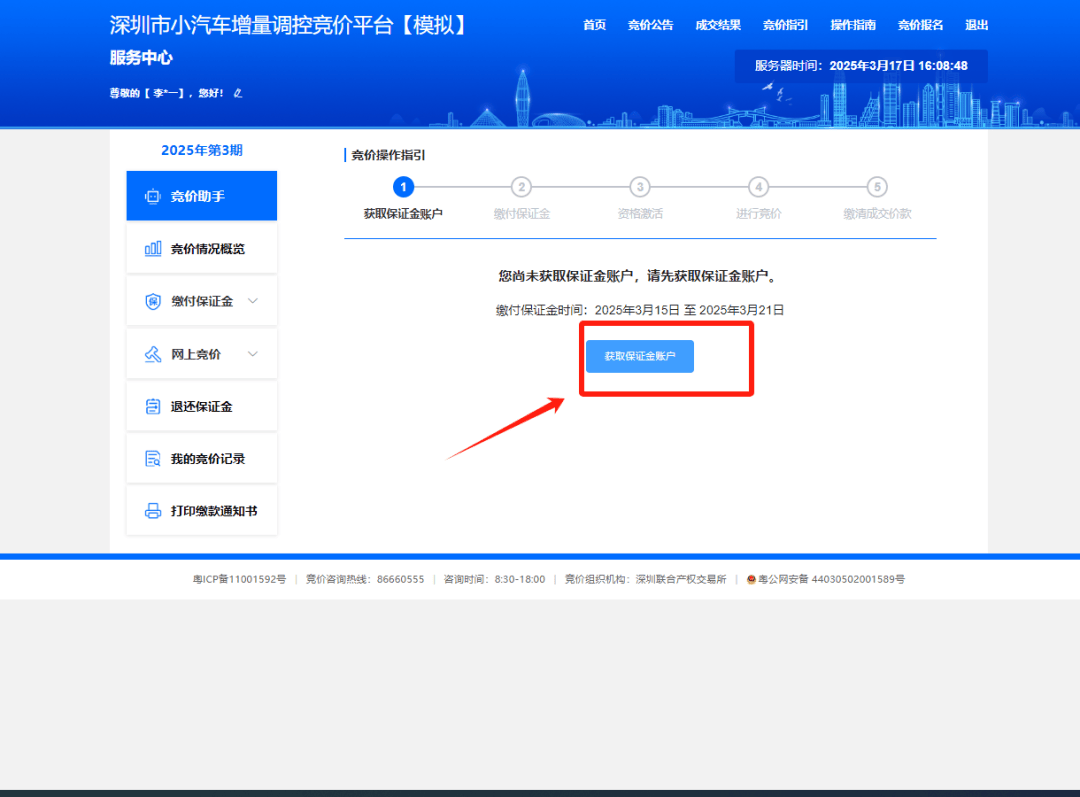The height and width of the screenshot is (797, 1080).
Task: Click the edit pencil icon beside username greeting
Action: [x=238, y=93]
